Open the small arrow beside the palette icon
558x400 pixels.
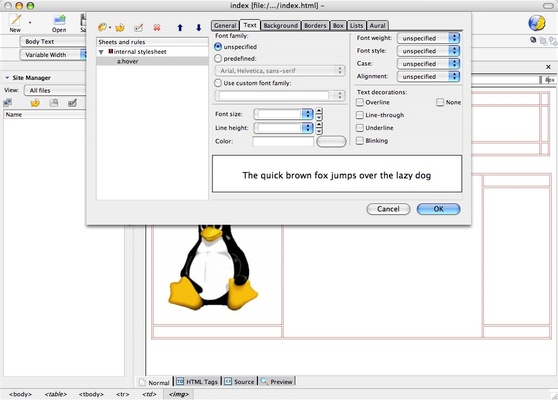point(110,27)
